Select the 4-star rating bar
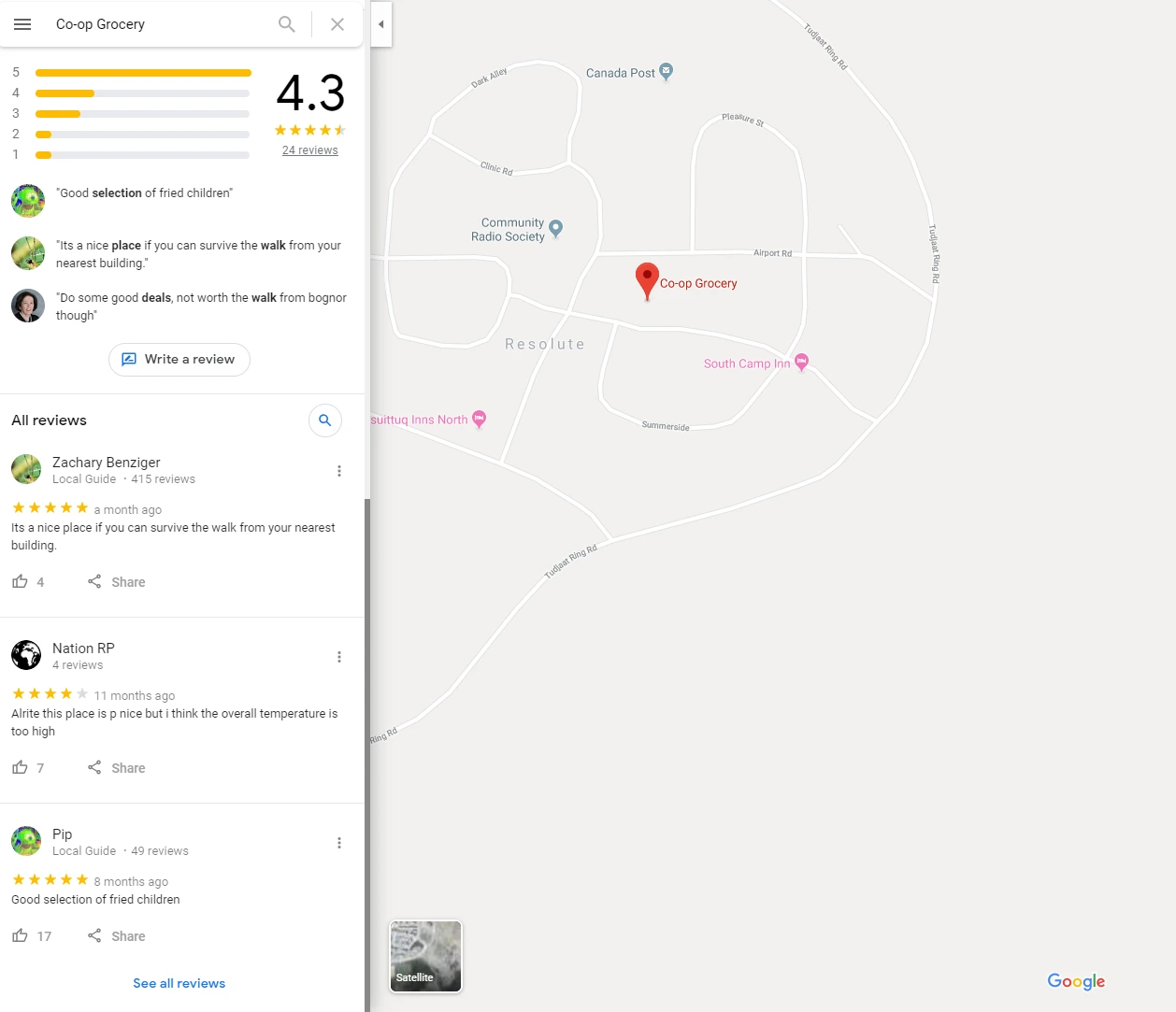1176x1012 pixels. [143, 93]
